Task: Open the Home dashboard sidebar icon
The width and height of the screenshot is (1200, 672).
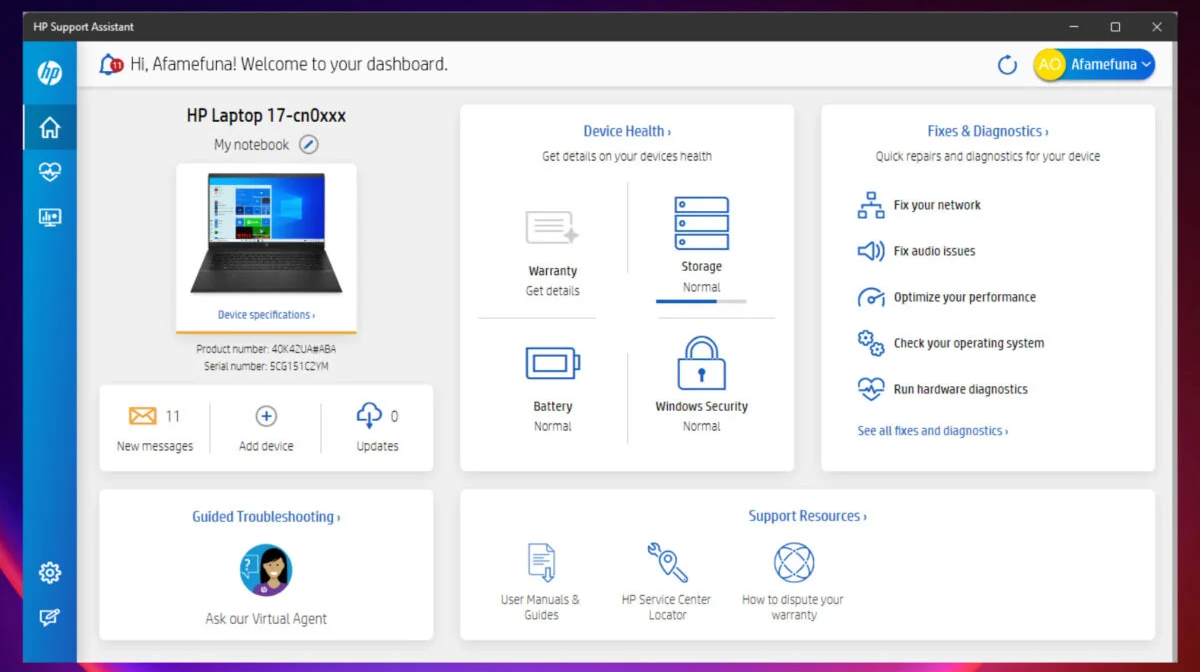Action: [x=50, y=128]
